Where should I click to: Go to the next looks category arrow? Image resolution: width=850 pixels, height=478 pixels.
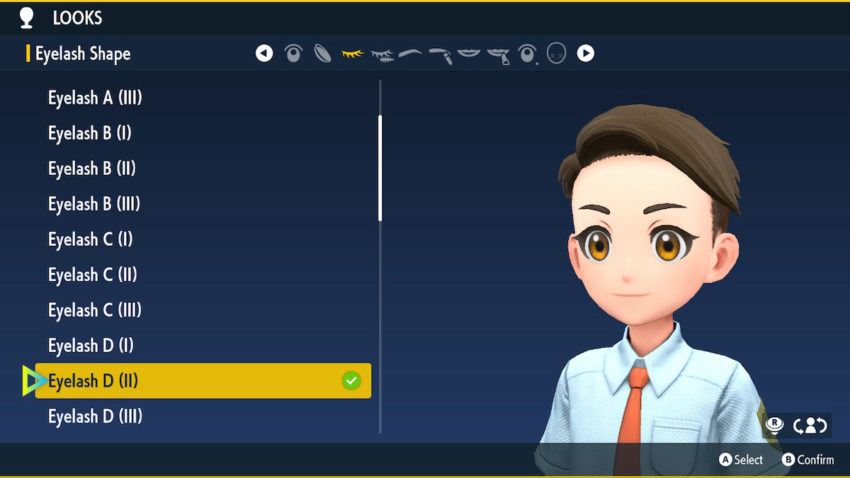[585, 53]
